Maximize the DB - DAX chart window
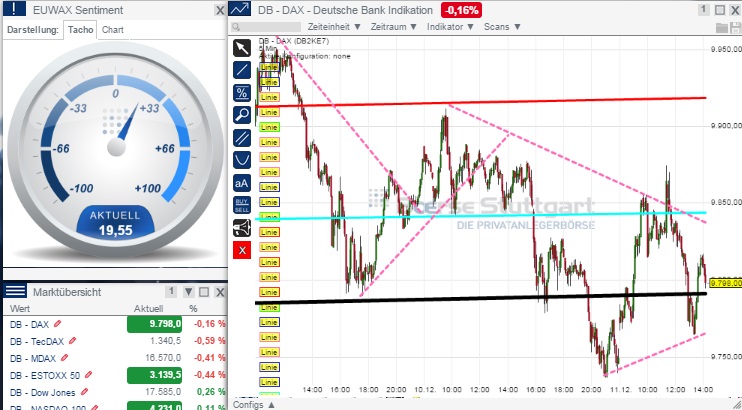This screenshot has width=742, height=410. (719, 10)
